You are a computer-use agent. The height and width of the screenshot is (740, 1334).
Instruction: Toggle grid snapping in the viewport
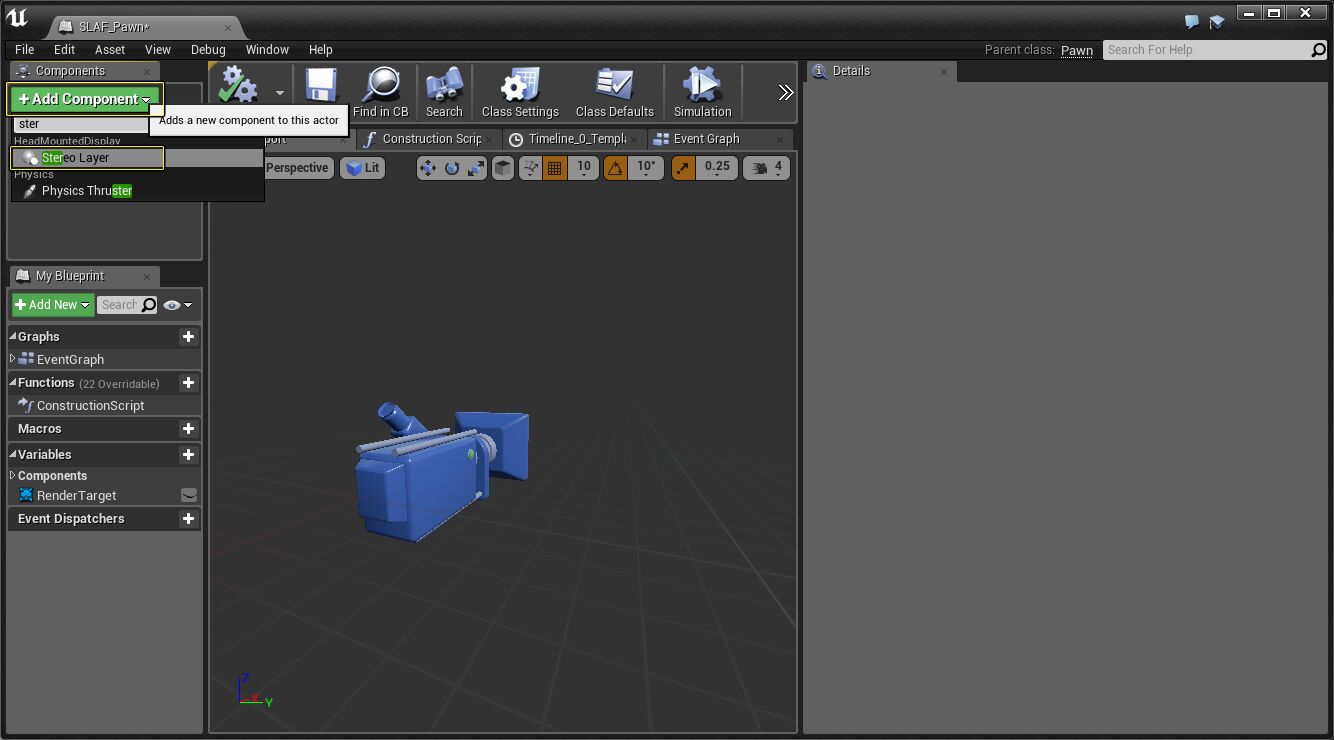555,167
